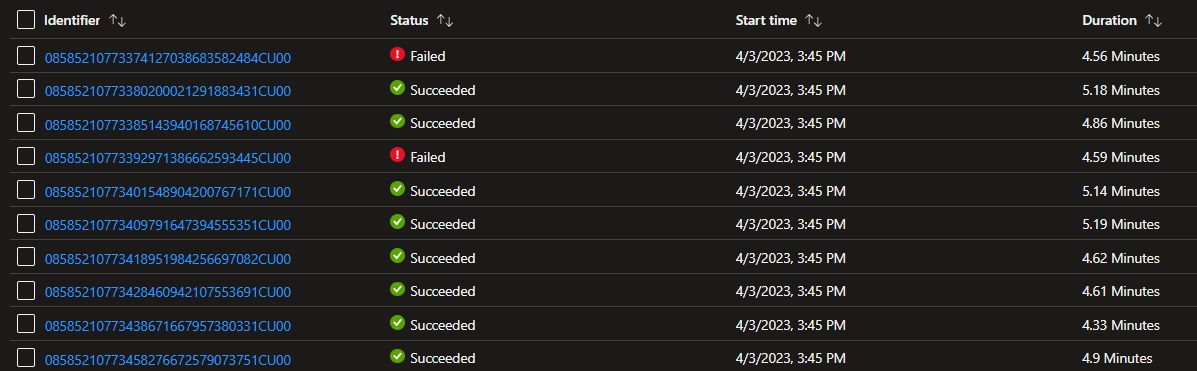Click Failed icon for 4.59 Minutes run
Image resolution: width=1197 pixels, height=371 pixels.
pyautogui.click(x=397, y=156)
